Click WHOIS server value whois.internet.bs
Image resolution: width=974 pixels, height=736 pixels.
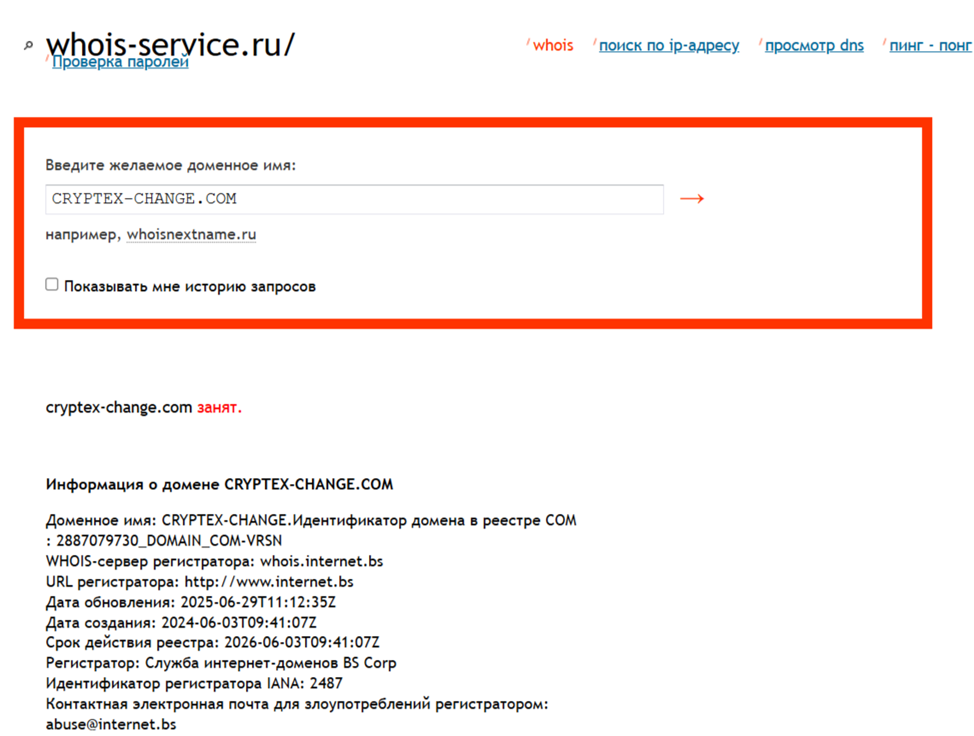tap(321, 561)
